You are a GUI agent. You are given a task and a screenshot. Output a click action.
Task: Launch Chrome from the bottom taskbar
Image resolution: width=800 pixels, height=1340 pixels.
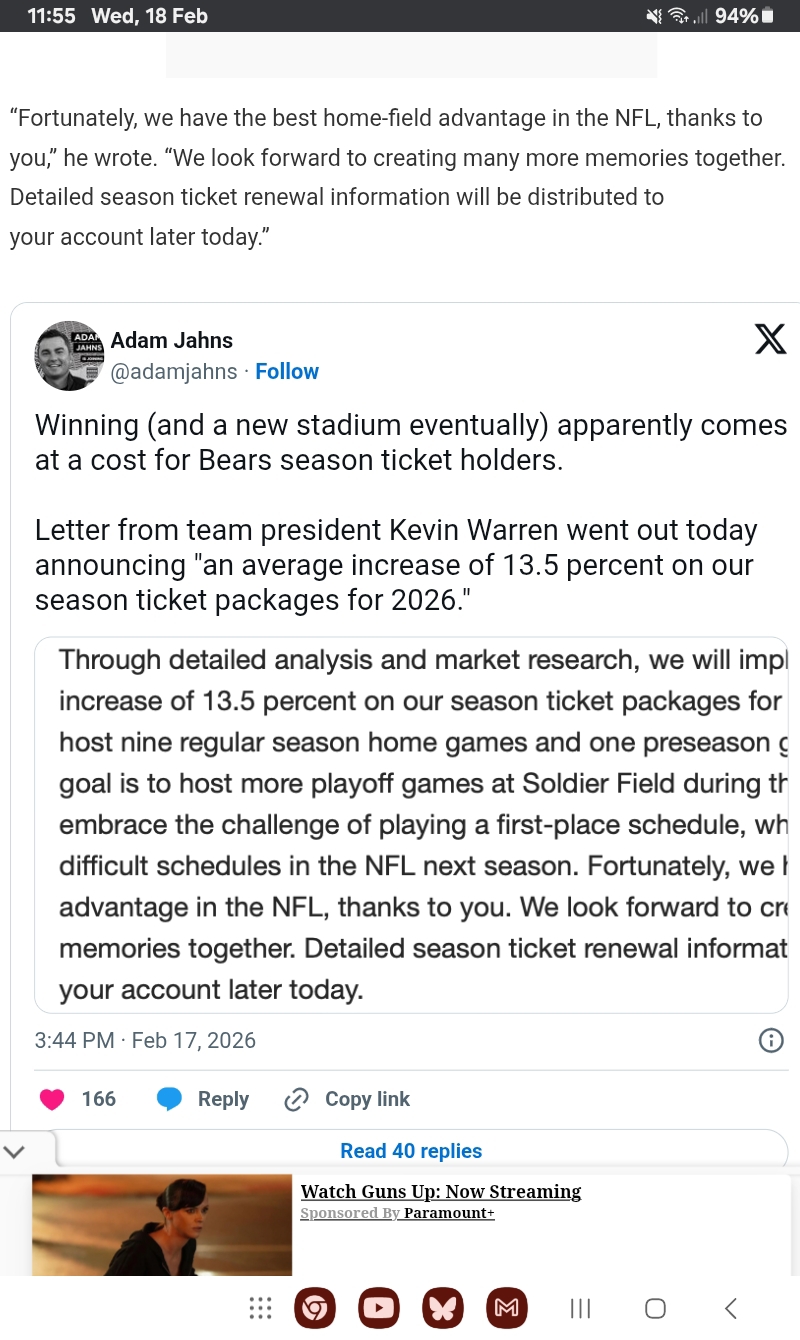tap(315, 1308)
